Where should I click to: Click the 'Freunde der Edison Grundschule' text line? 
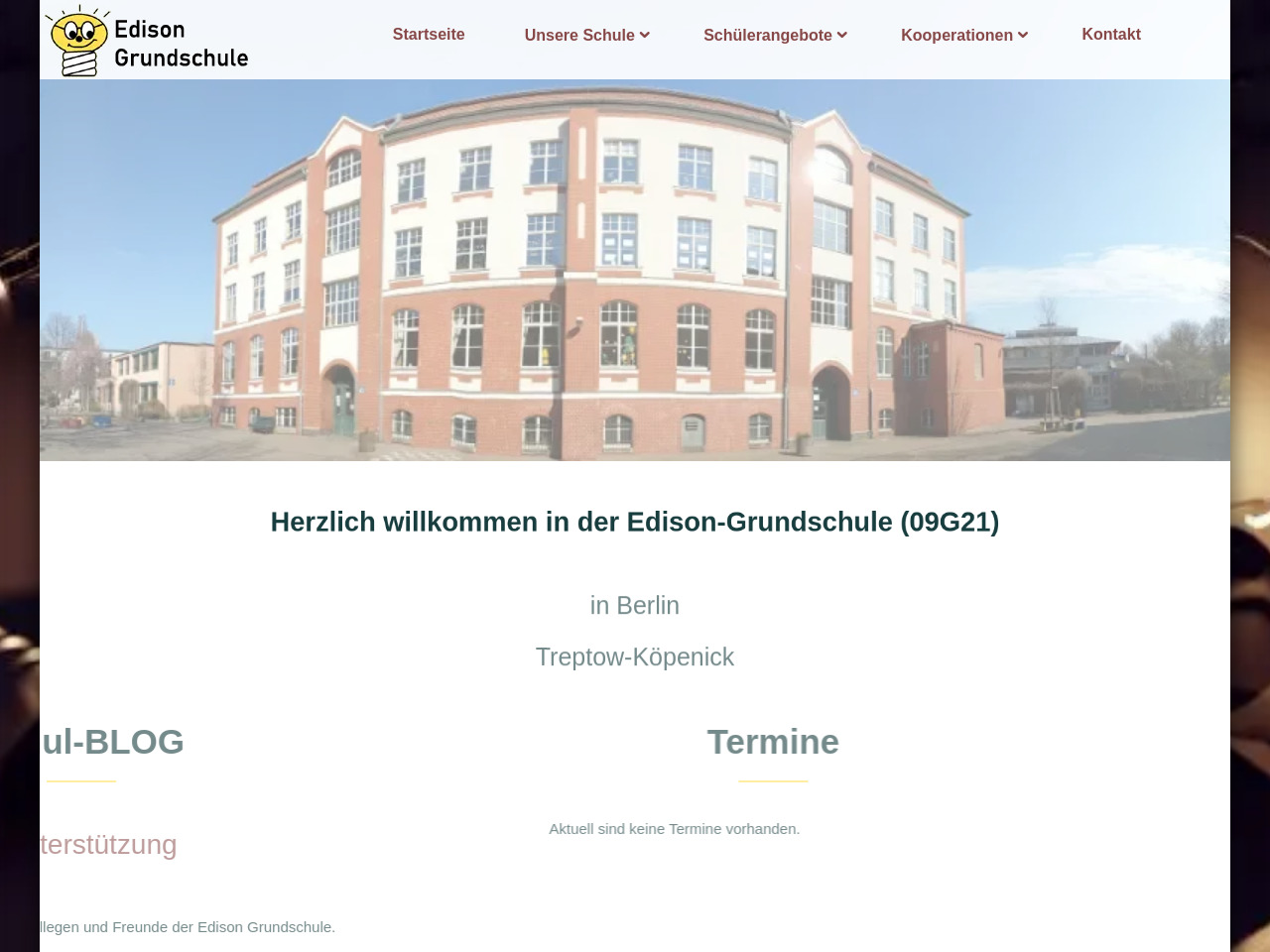click(189, 927)
